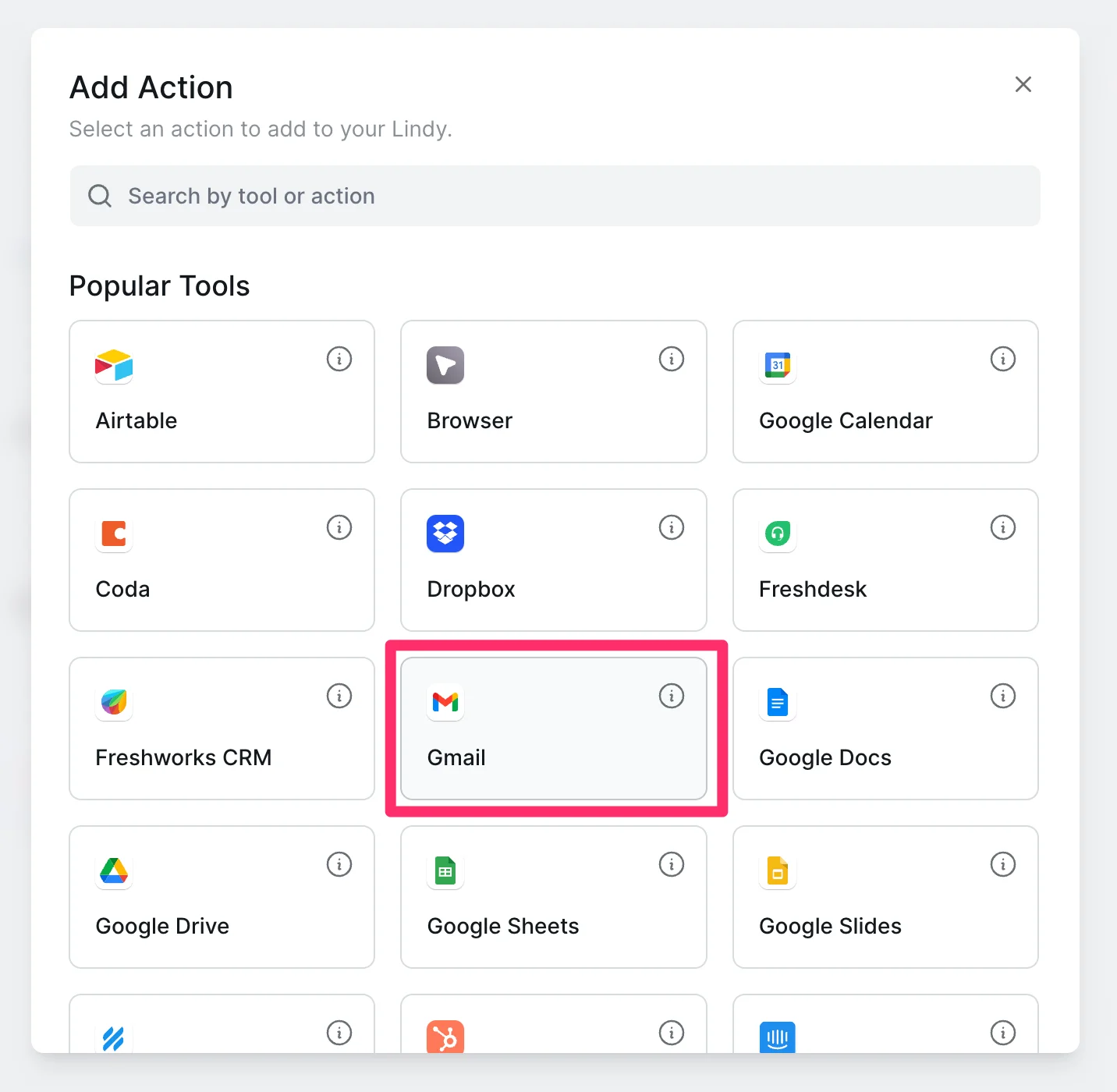The height and width of the screenshot is (1092, 1117).
Task: Click the Coda logo icon
Action: pos(114,534)
